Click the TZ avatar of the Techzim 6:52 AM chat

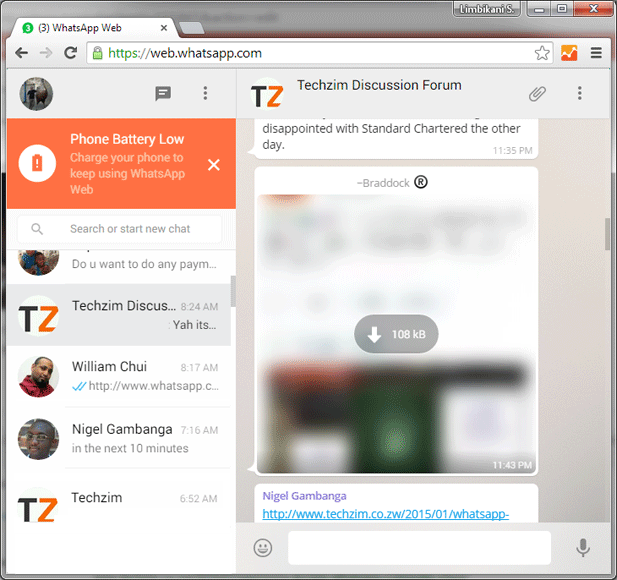[x=38, y=508]
